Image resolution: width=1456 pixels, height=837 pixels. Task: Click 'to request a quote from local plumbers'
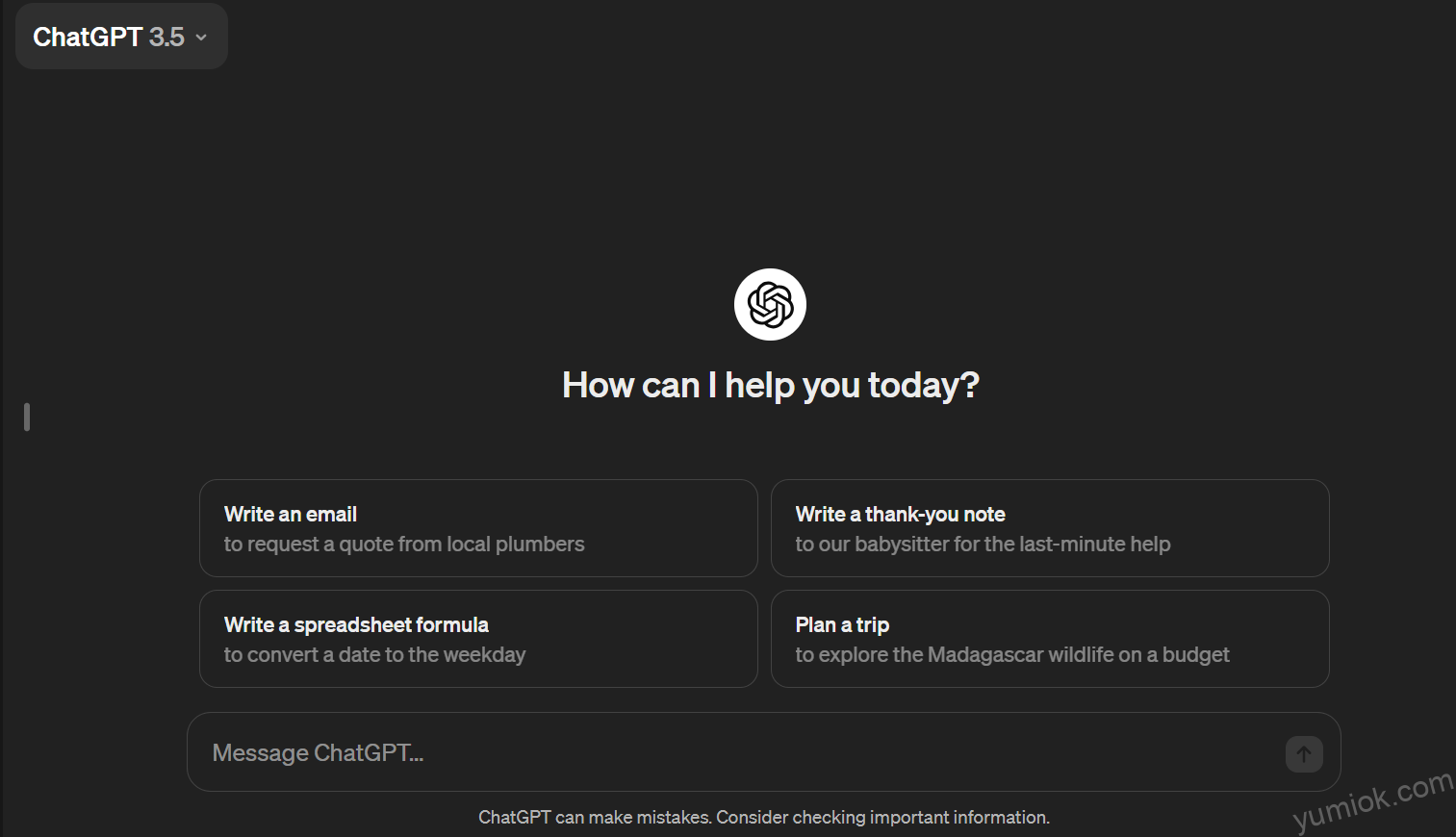tap(404, 545)
